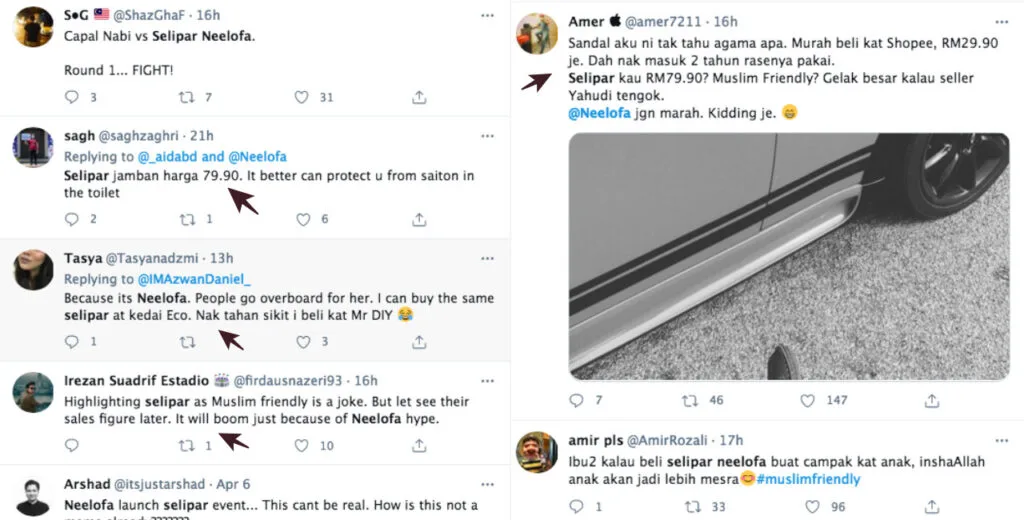Reply to amir pls tweet
This screenshot has height=520, width=1024.
574,507
